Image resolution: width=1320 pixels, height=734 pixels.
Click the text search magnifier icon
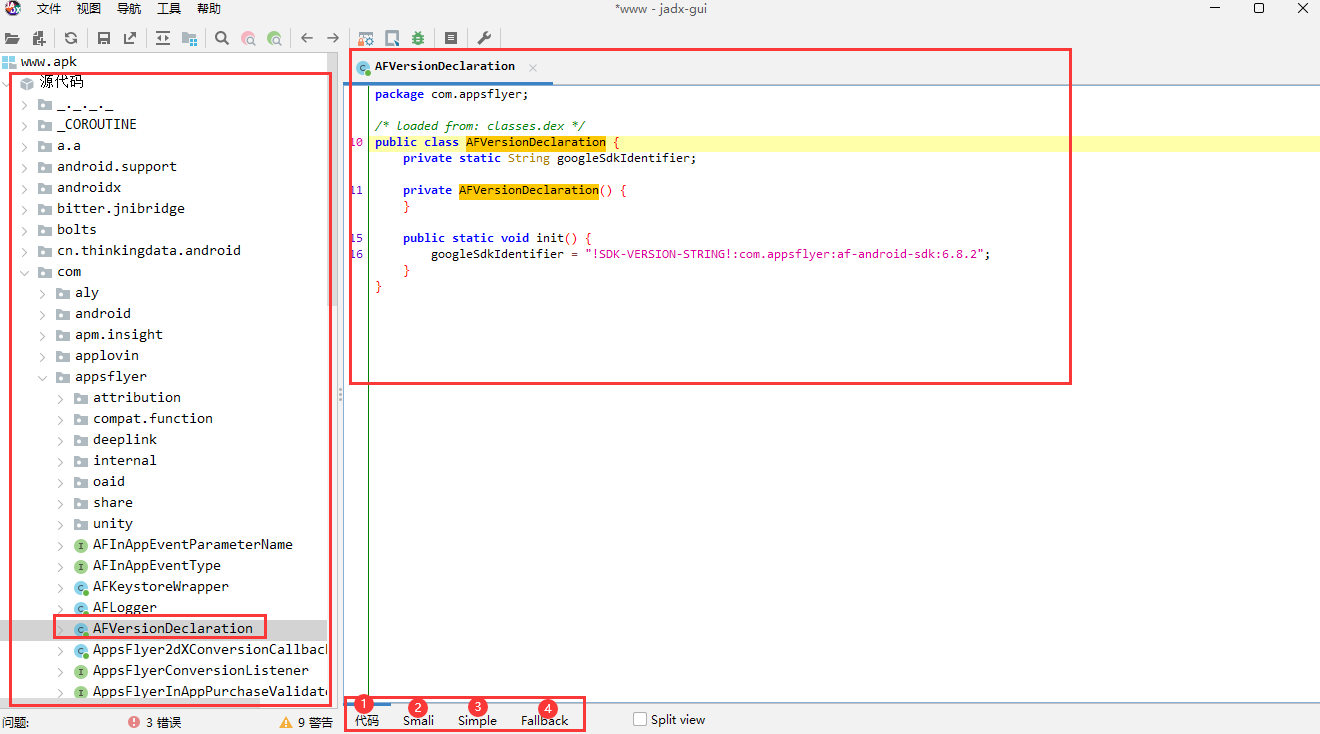point(220,38)
